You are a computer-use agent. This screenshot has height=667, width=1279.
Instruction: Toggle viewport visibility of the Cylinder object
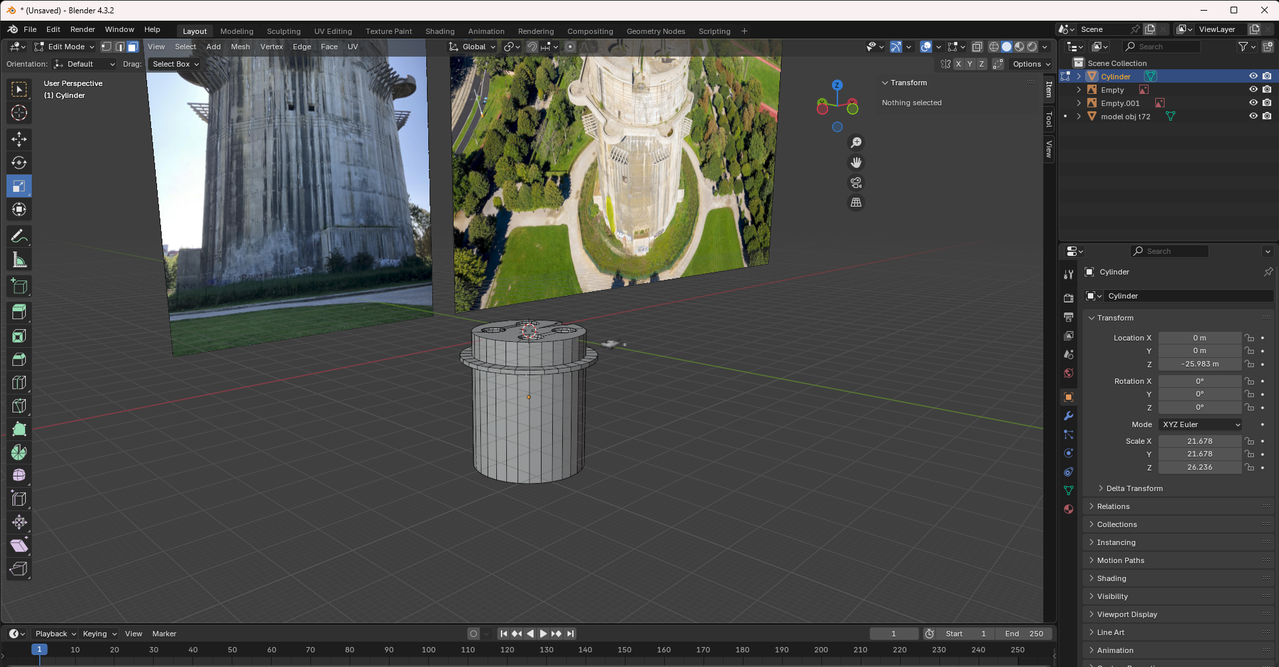click(x=1253, y=76)
